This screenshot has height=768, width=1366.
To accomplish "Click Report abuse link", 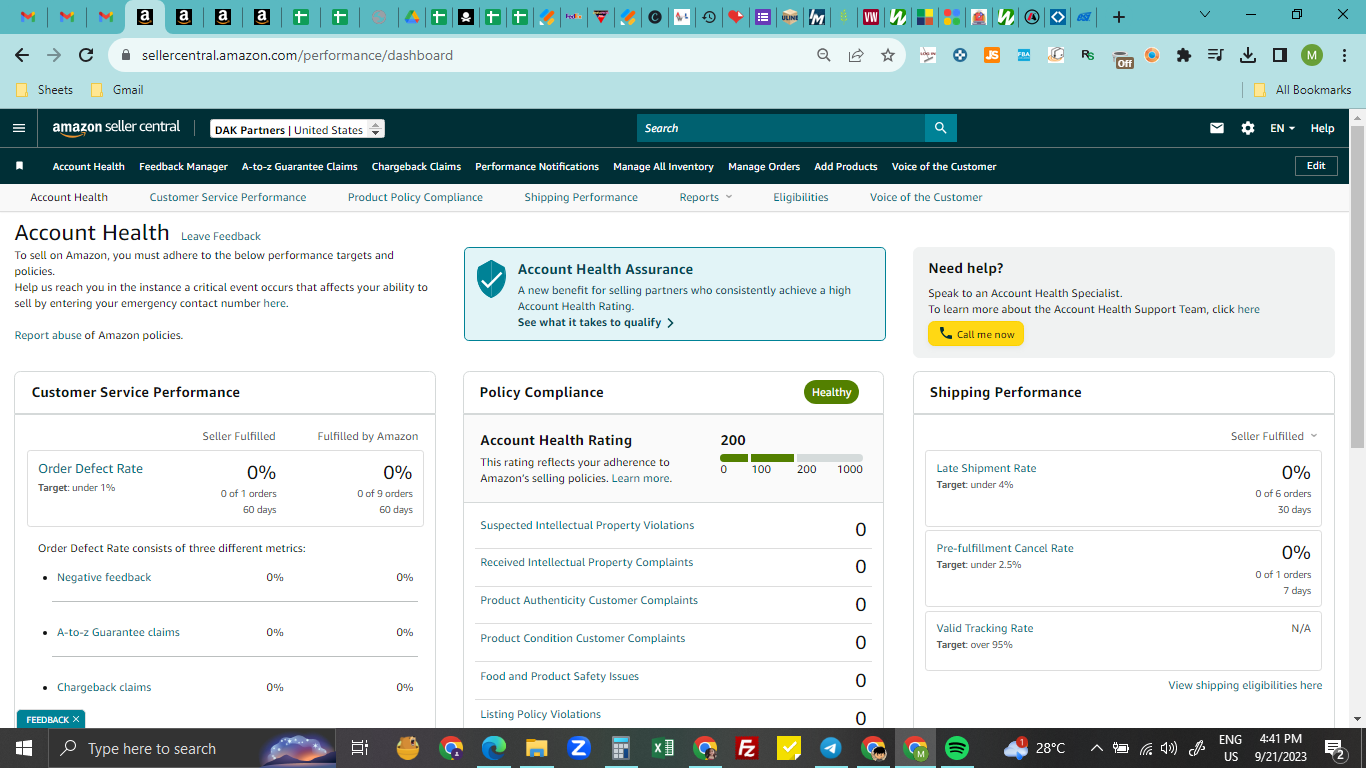I will point(48,335).
